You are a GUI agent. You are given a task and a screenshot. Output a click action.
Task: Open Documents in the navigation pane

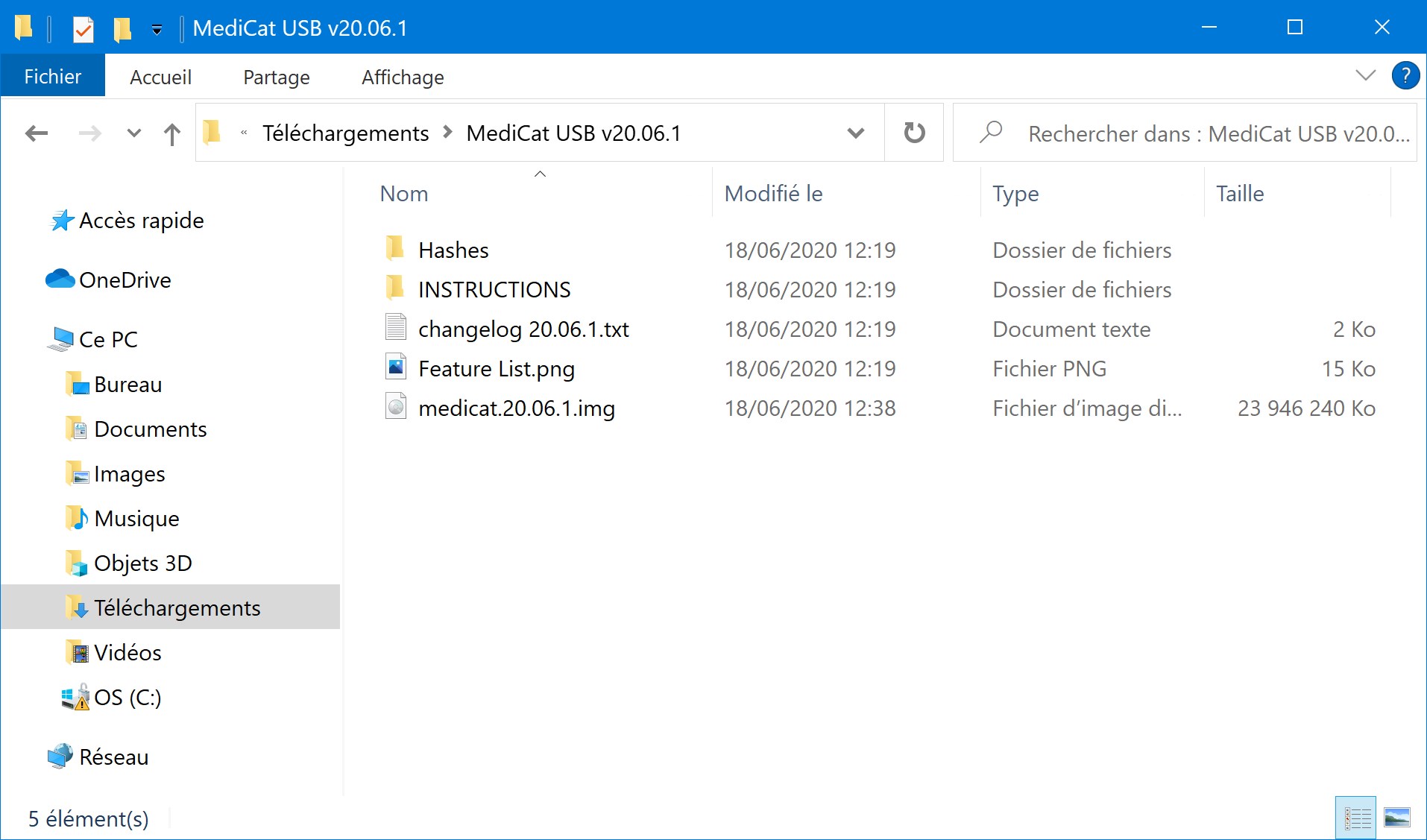click(150, 429)
